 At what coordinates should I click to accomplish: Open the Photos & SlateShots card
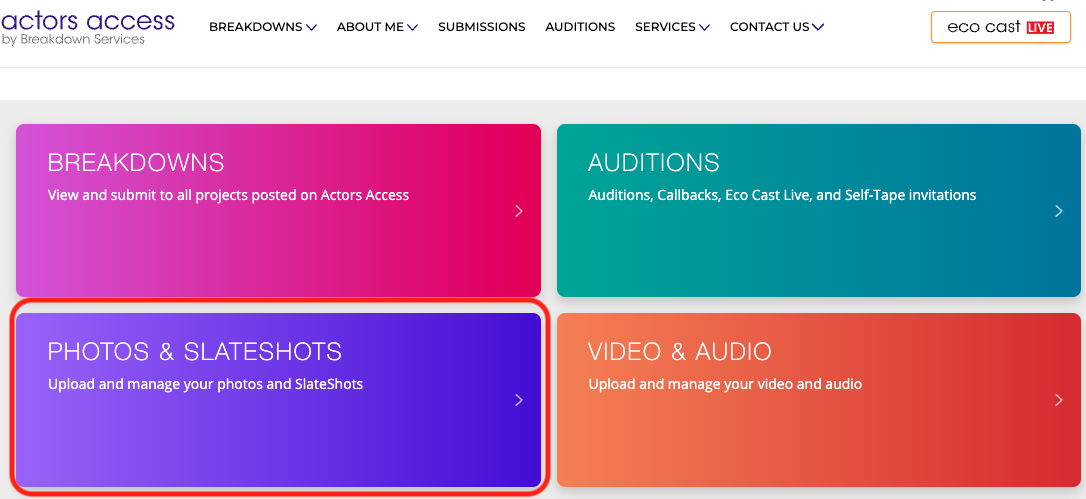[278, 400]
